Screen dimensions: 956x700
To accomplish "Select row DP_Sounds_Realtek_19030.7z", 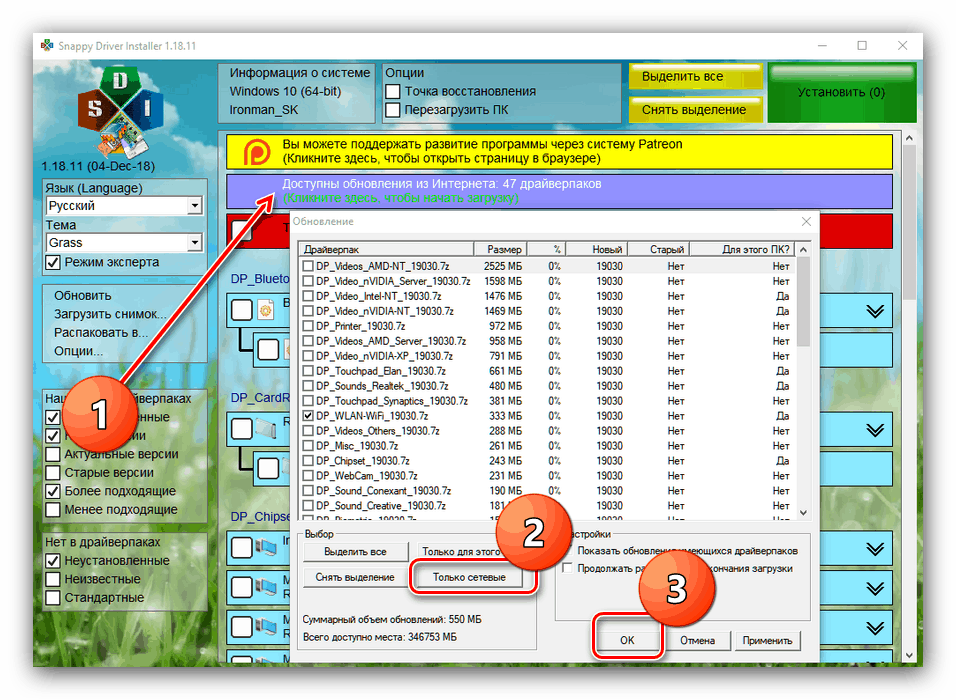I will (x=546, y=386).
